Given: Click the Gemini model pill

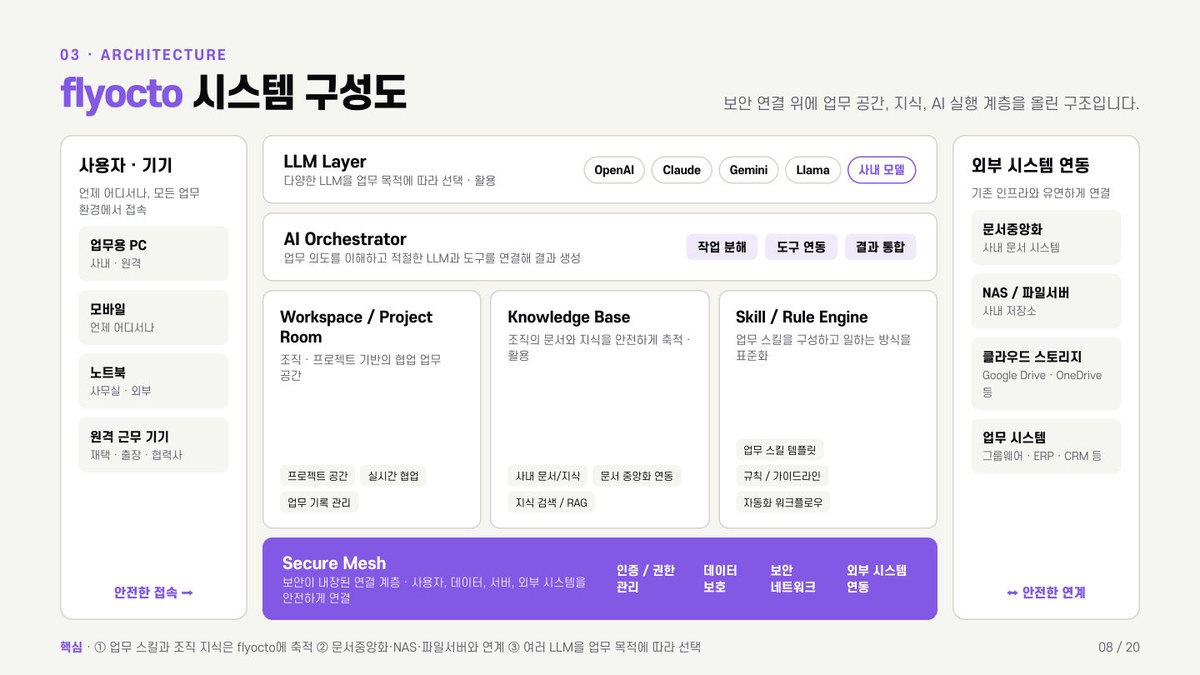Looking at the screenshot, I should tap(749, 170).
